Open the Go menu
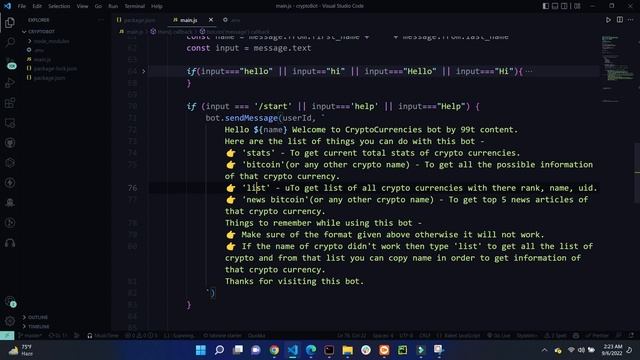 pyautogui.click(x=98, y=6)
